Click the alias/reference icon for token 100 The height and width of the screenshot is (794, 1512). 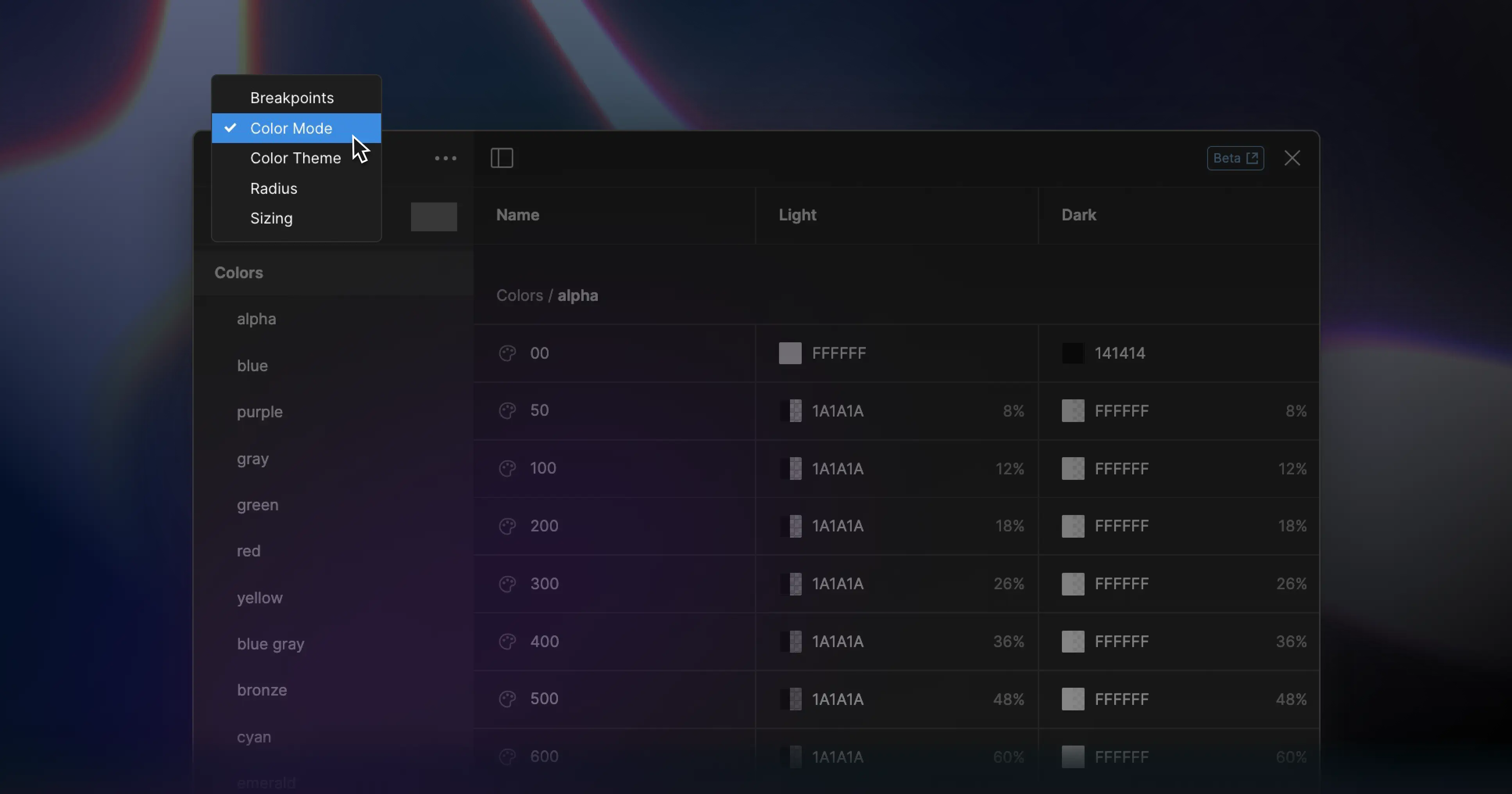tap(507, 468)
